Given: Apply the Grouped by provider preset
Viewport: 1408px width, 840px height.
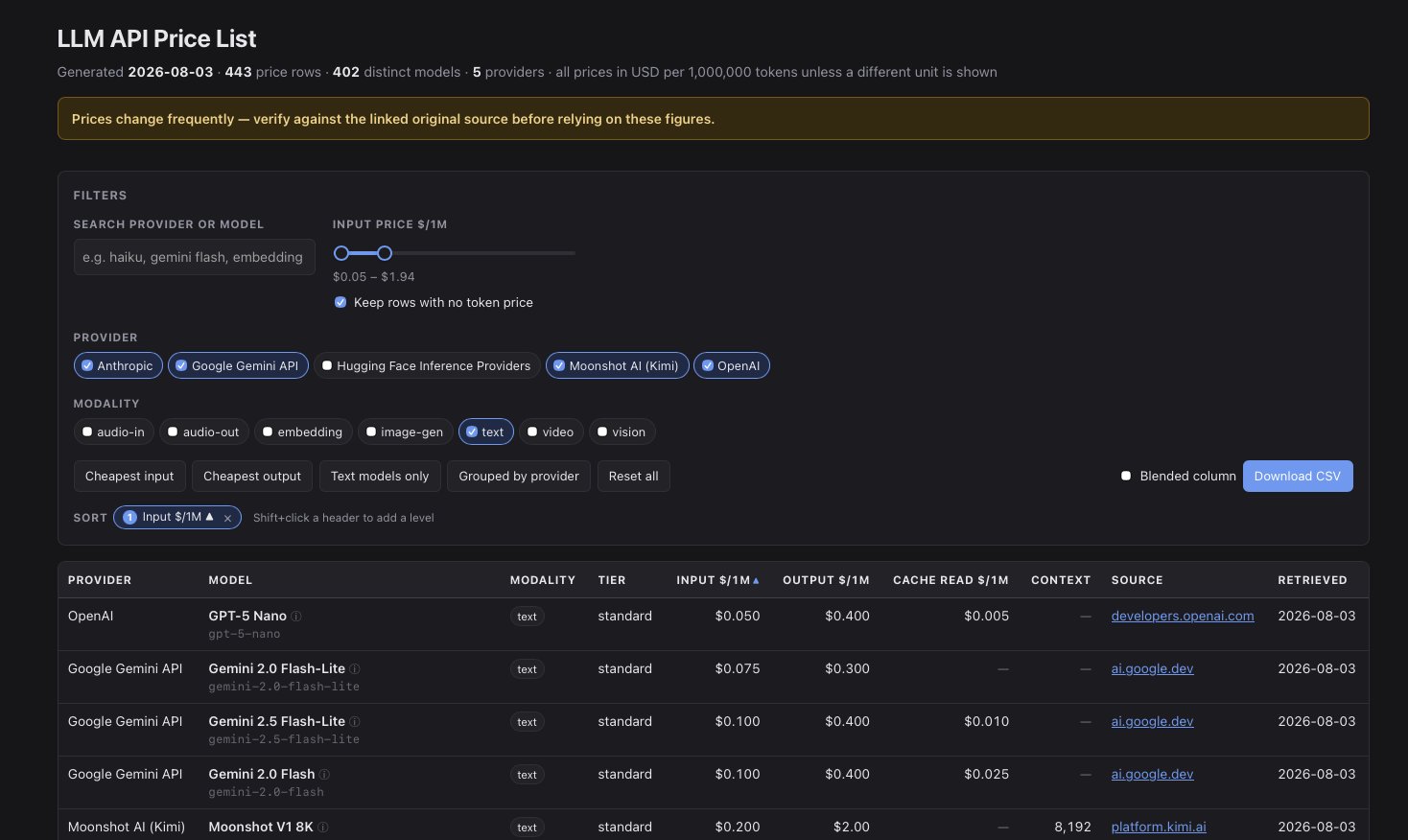Looking at the screenshot, I should pos(519,476).
